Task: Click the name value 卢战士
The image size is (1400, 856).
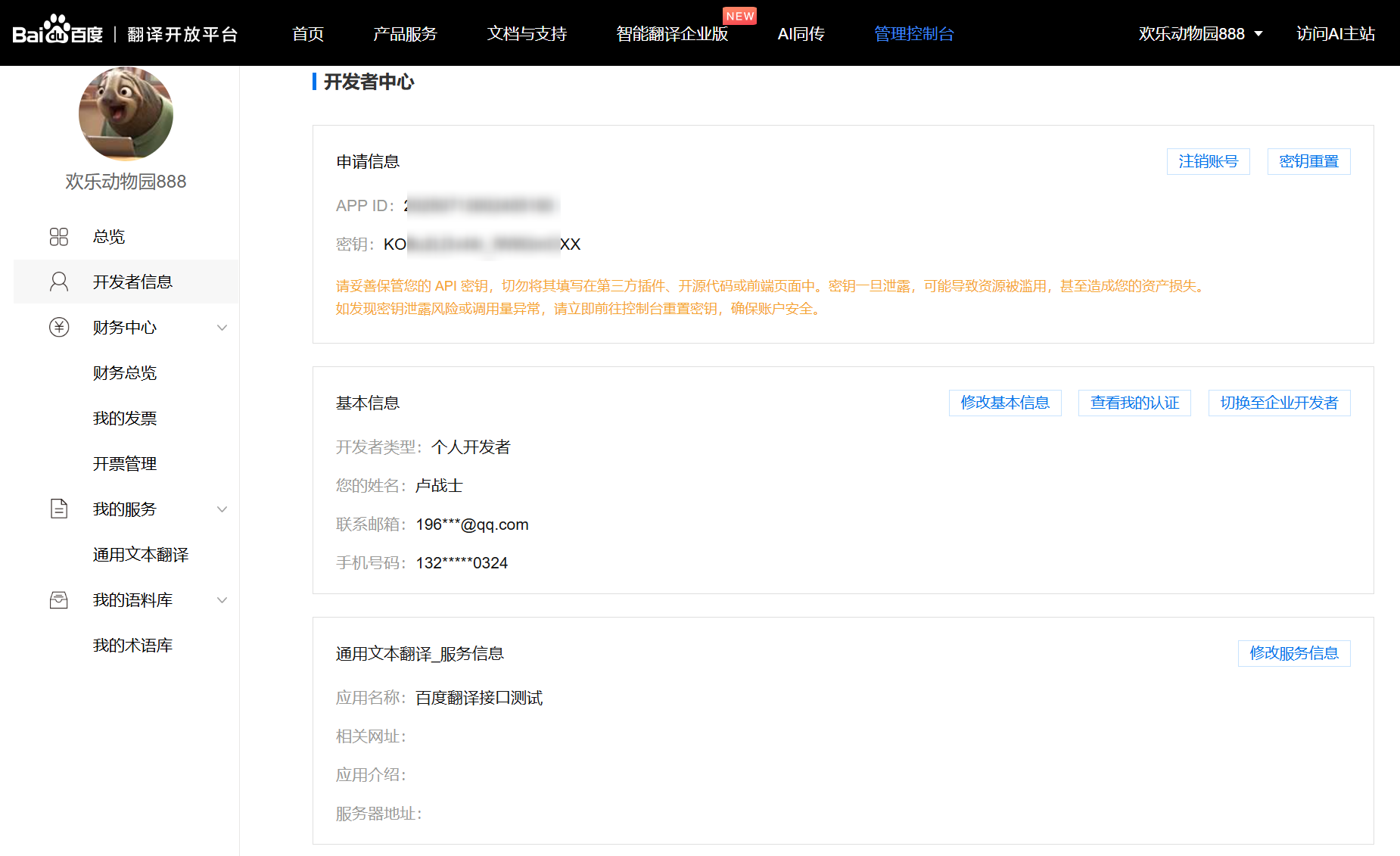Action: 439,486
